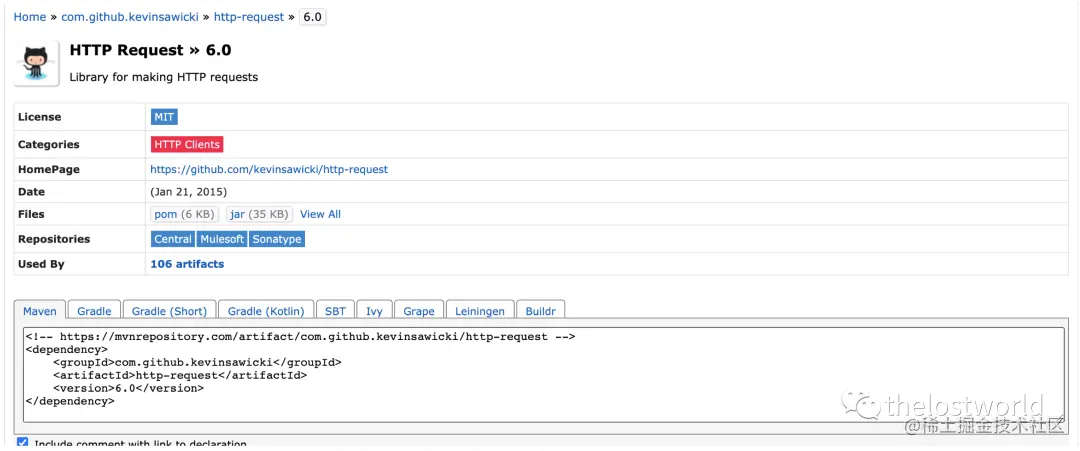1080x451 pixels.
Task: Click the date text (Jan 21, 2015)
Action: 188,192
